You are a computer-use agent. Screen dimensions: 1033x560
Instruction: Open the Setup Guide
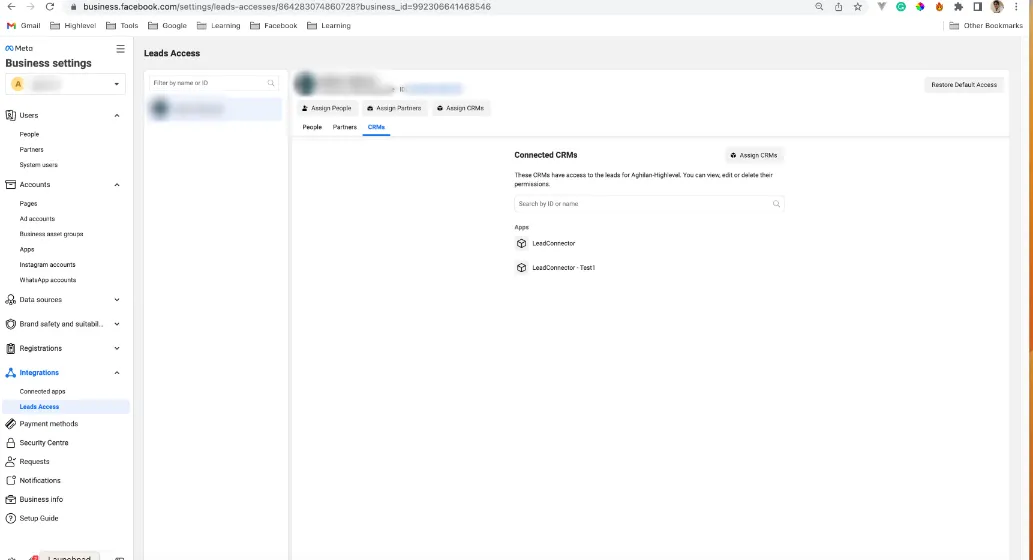(39, 518)
